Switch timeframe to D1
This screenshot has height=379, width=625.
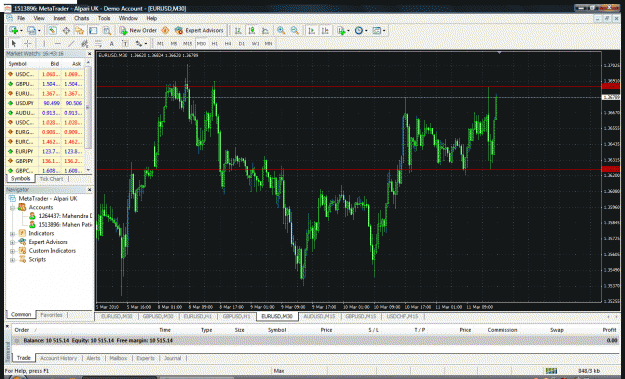coord(242,44)
